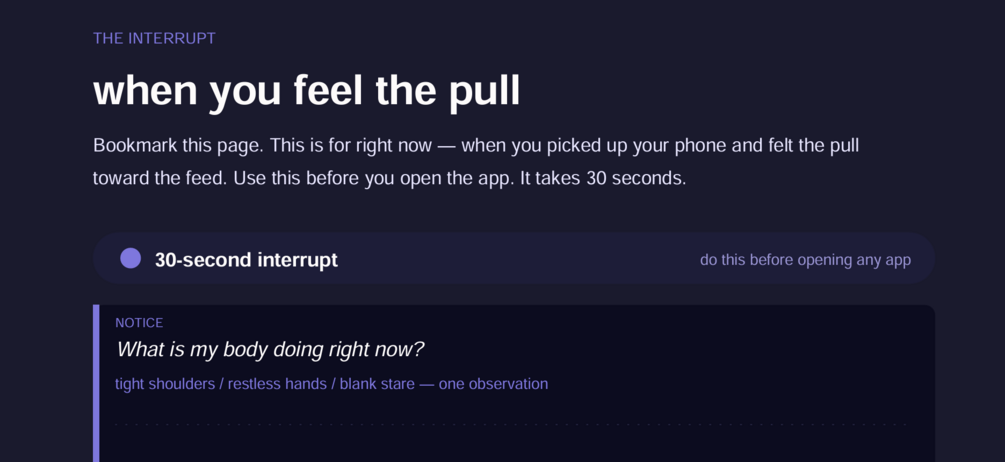Click the purple circle beside 30-second interrupt
The image size is (1005, 462).
[131, 259]
